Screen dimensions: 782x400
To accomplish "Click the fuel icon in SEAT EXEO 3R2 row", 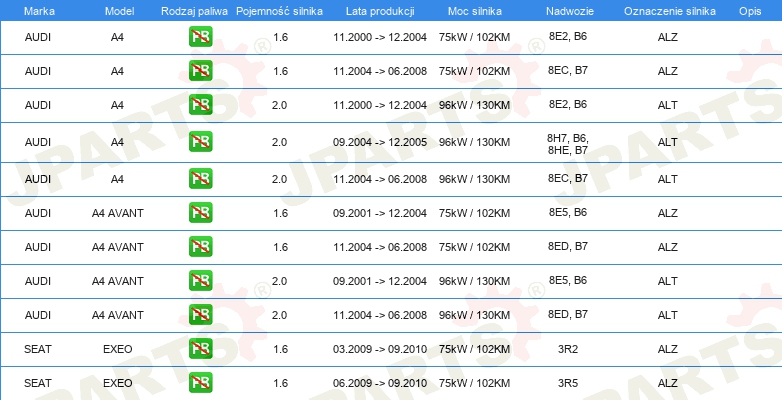I will coord(200,349).
